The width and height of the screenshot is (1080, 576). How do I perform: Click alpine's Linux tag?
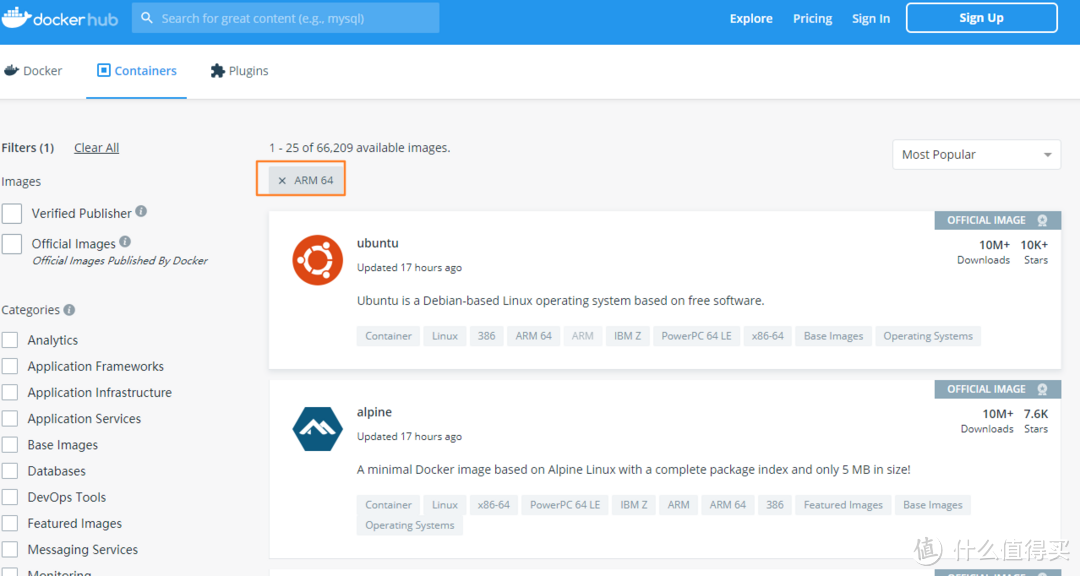[445, 505]
